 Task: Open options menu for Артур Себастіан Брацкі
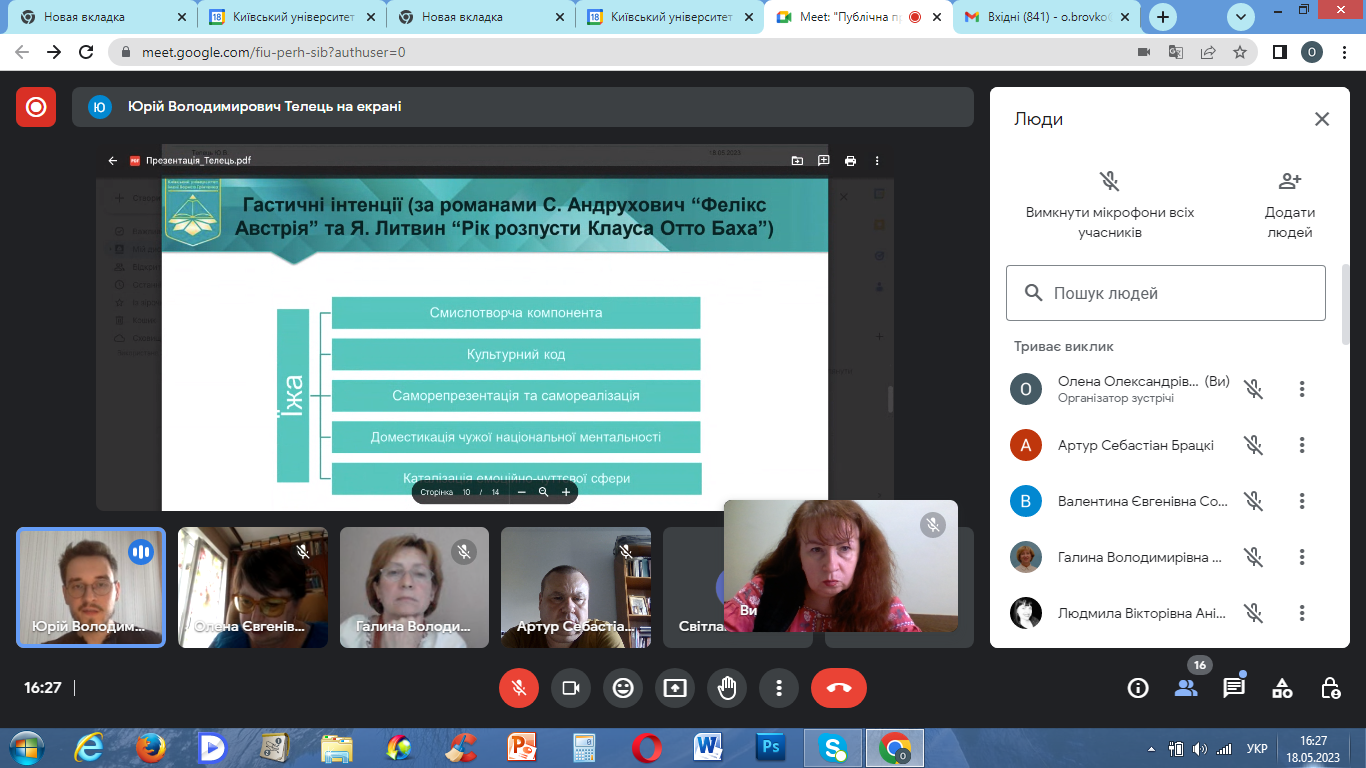pos(1302,445)
